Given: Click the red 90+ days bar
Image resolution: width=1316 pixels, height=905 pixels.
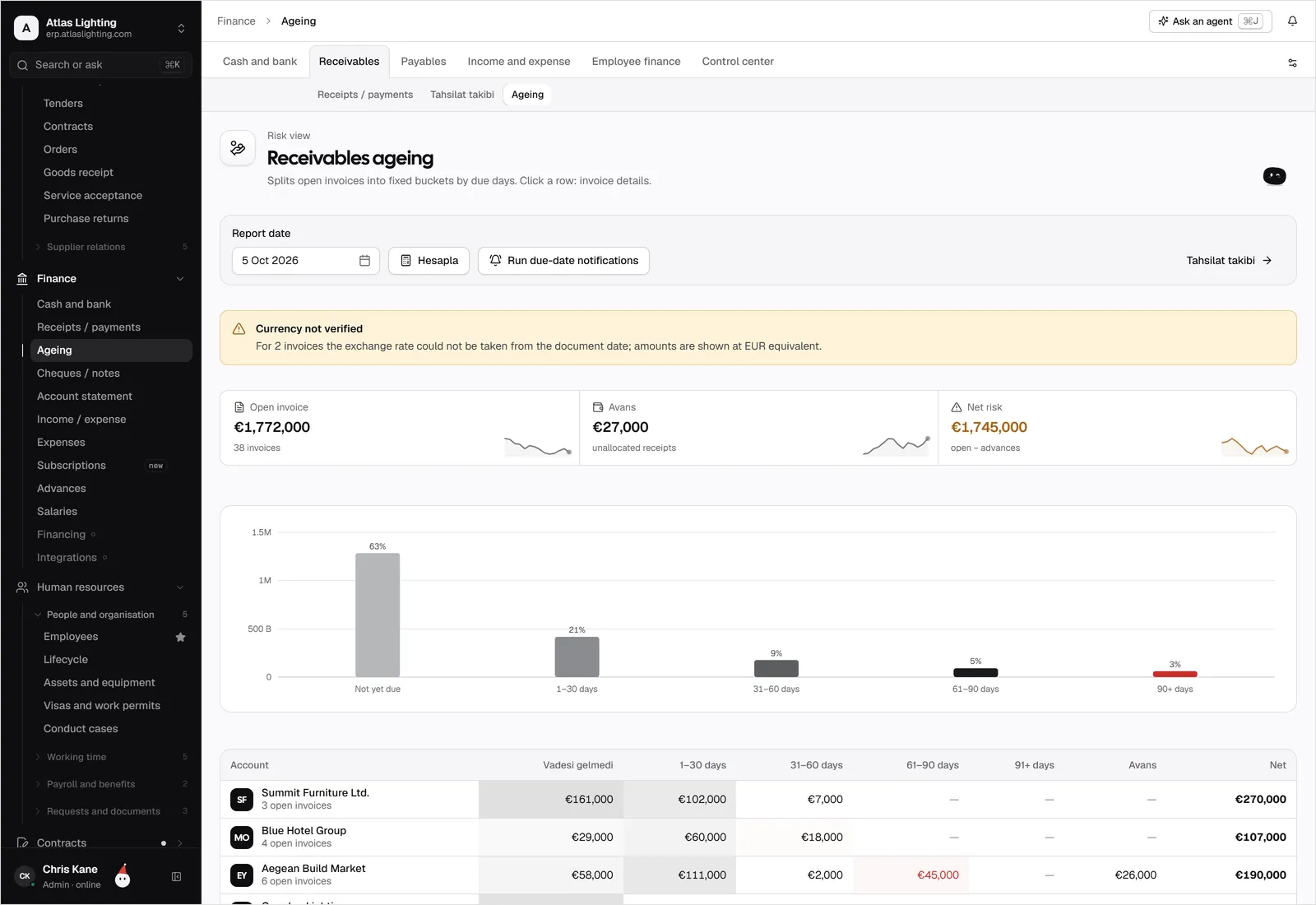Looking at the screenshot, I should pyautogui.click(x=1175, y=674).
